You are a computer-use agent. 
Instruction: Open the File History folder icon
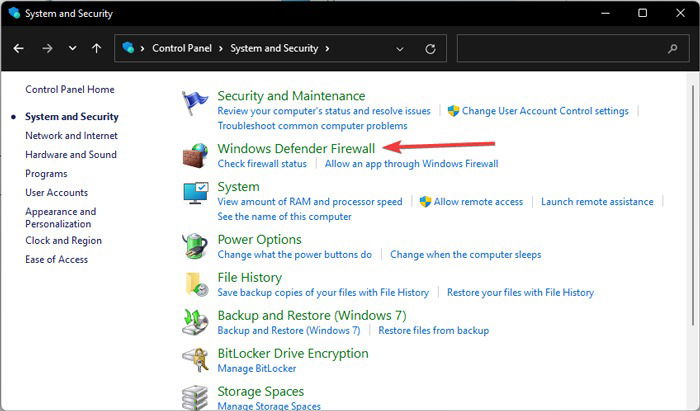pos(196,284)
